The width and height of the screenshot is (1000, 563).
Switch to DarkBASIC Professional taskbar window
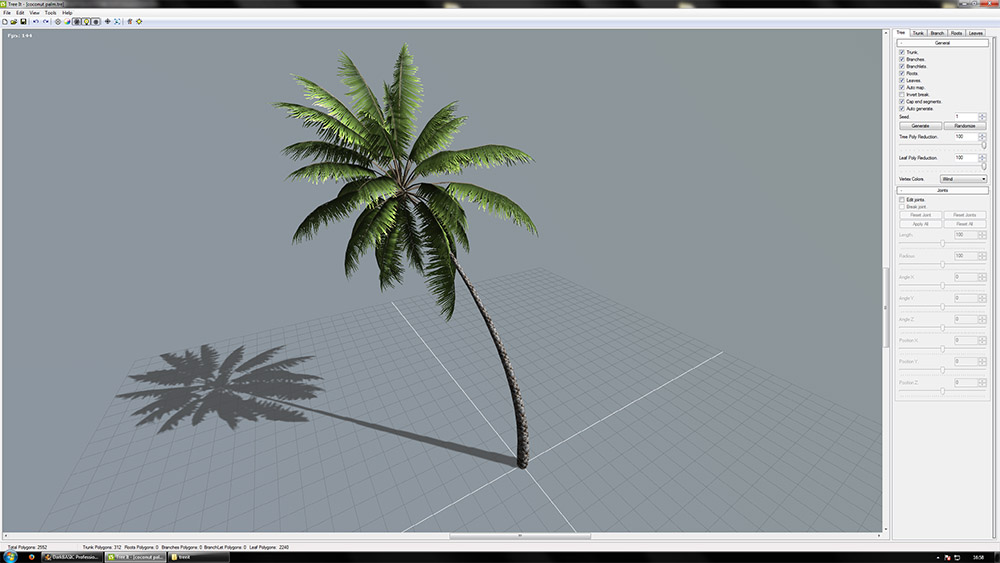72,557
